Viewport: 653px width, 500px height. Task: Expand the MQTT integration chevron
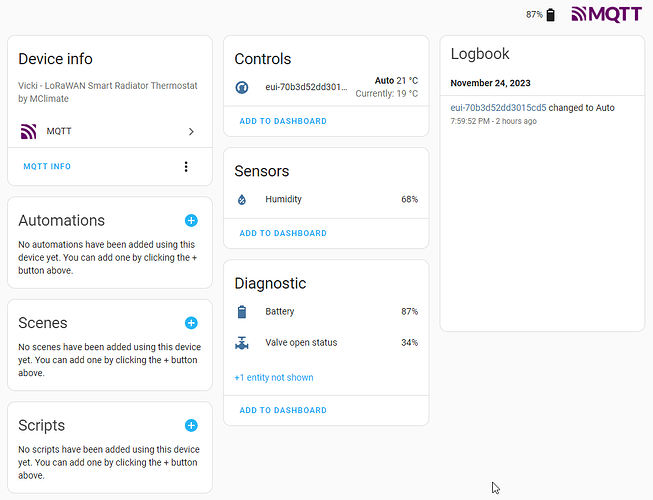click(x=191, y=131)
